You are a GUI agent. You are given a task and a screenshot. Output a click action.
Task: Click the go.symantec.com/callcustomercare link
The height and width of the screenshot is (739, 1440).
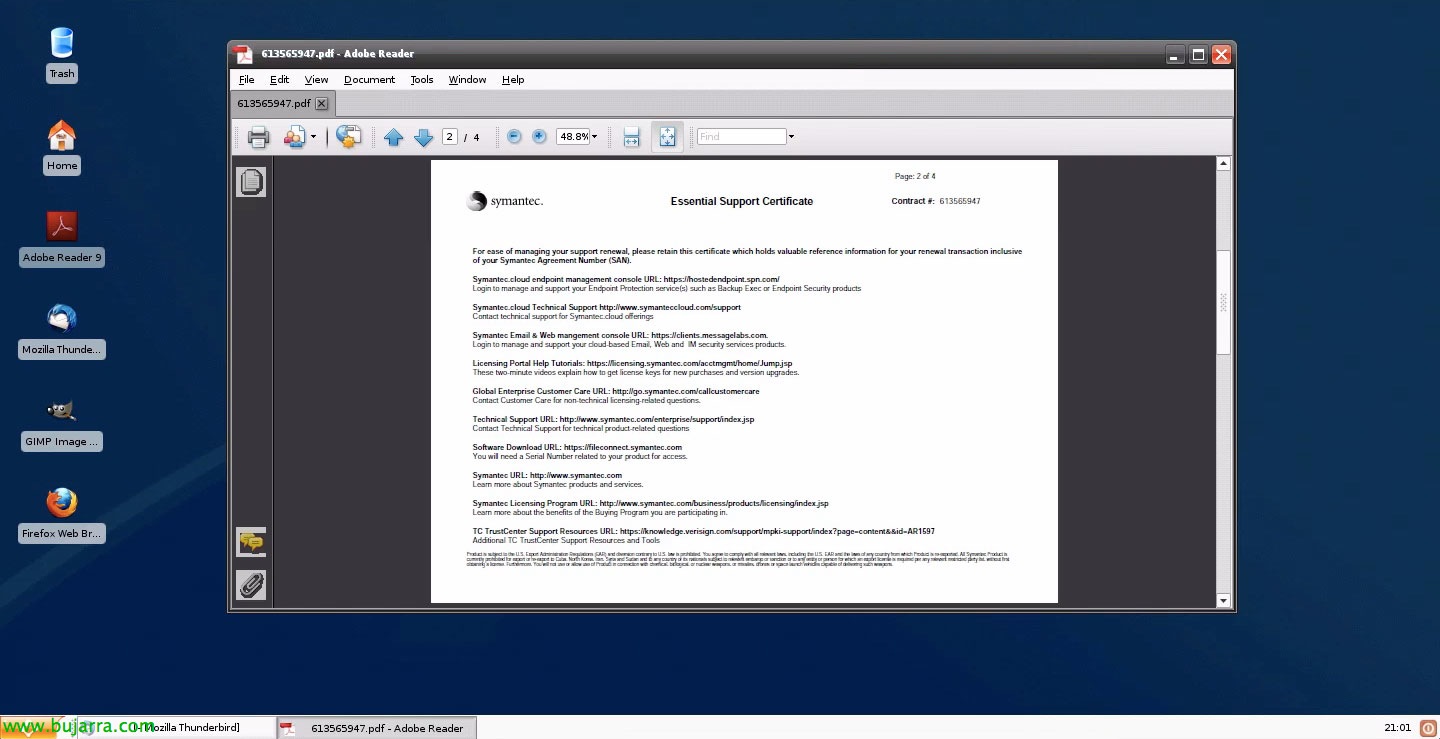(686, 392)
